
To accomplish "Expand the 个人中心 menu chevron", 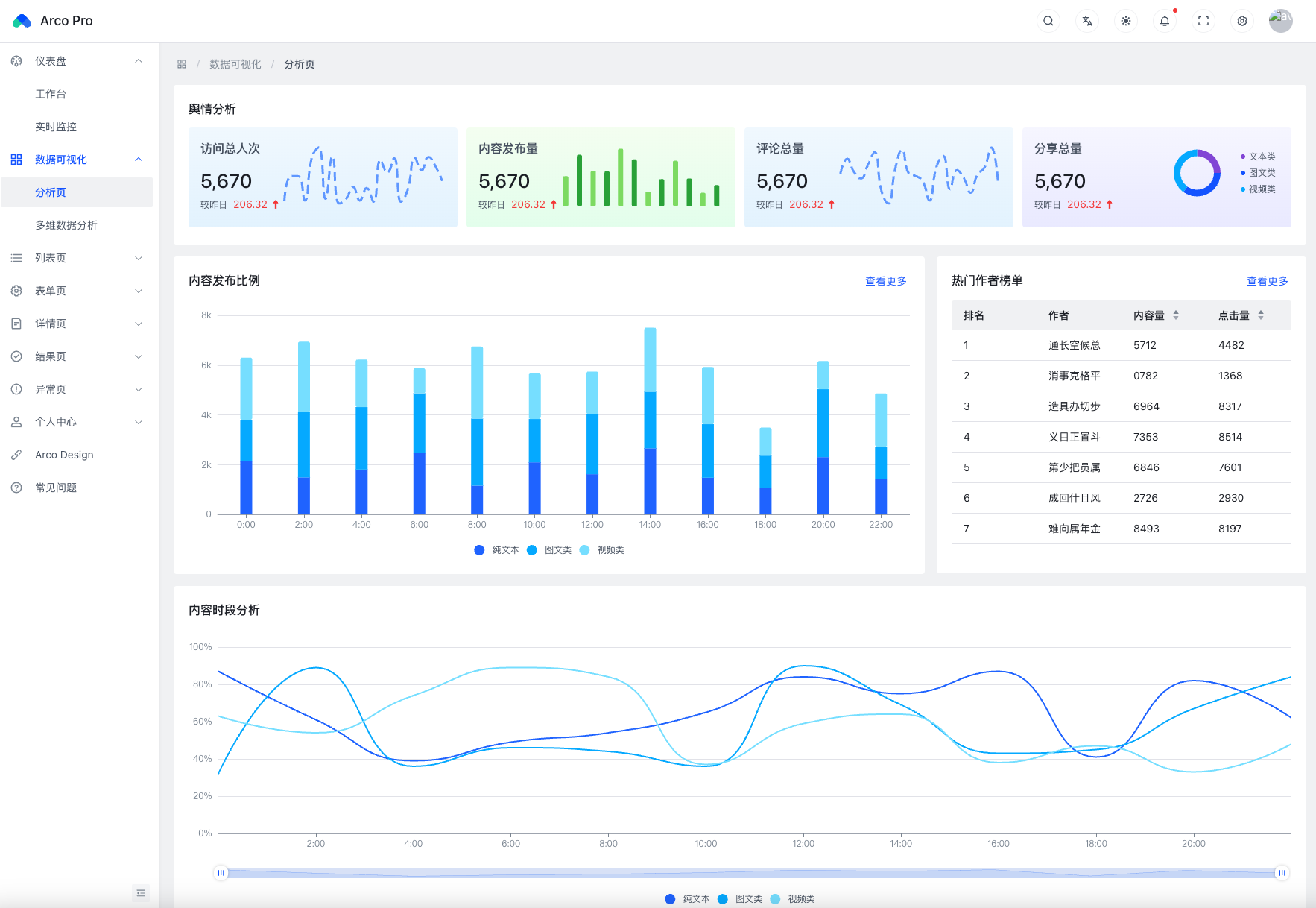I will pos(139,422).
